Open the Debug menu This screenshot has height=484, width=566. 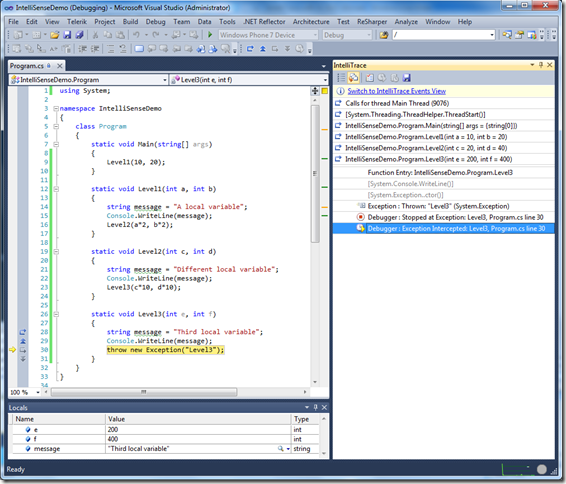click(x=155, y=22)
